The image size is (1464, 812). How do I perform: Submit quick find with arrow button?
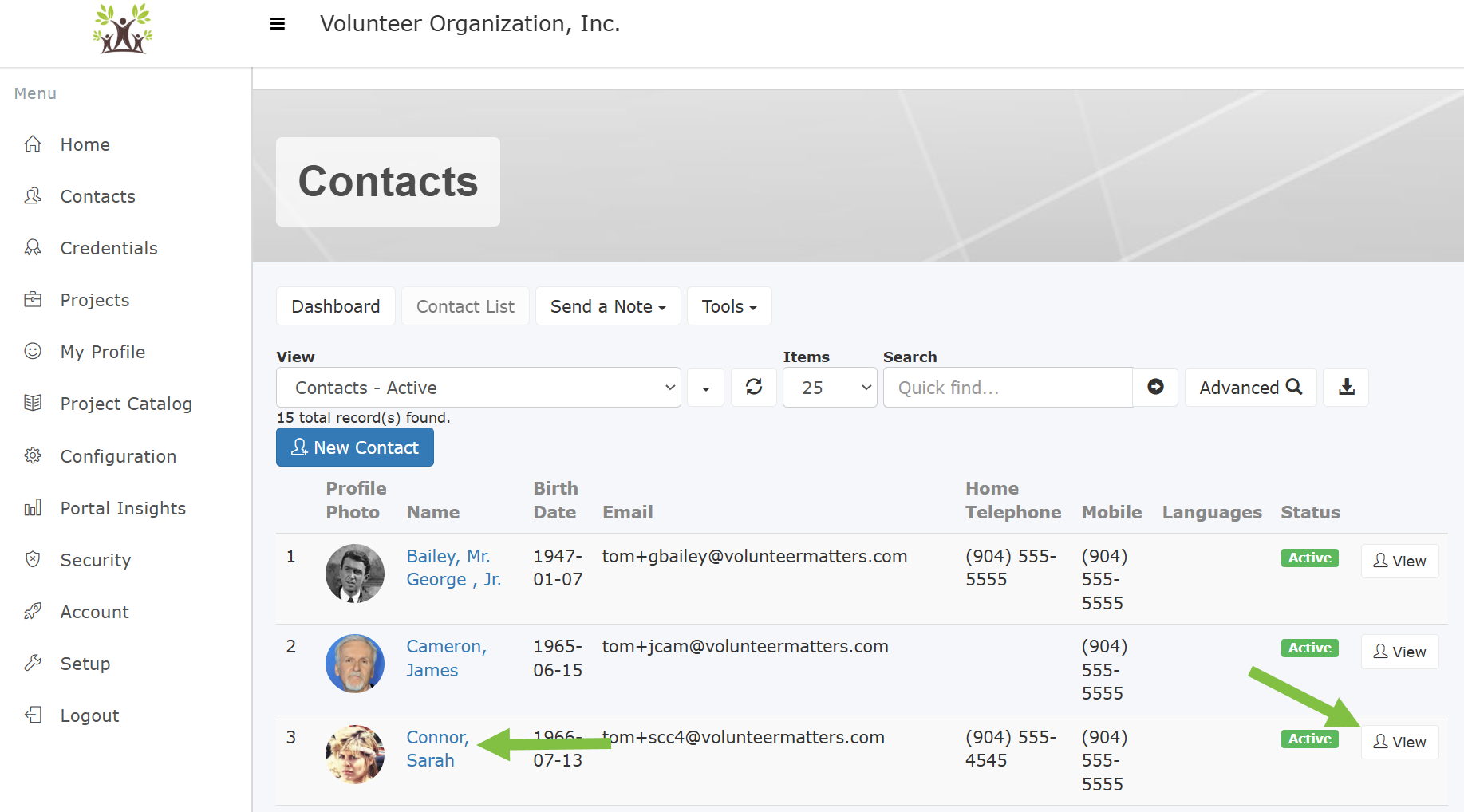(1155, 387)
